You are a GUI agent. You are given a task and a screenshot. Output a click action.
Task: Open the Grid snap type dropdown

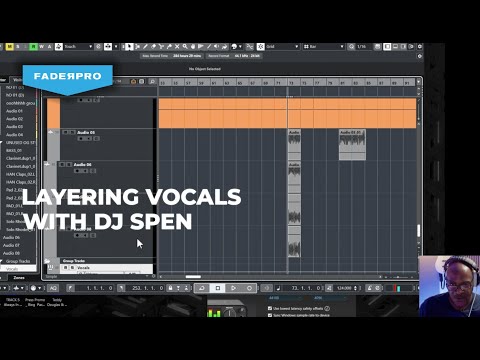[x=282, y=47]
